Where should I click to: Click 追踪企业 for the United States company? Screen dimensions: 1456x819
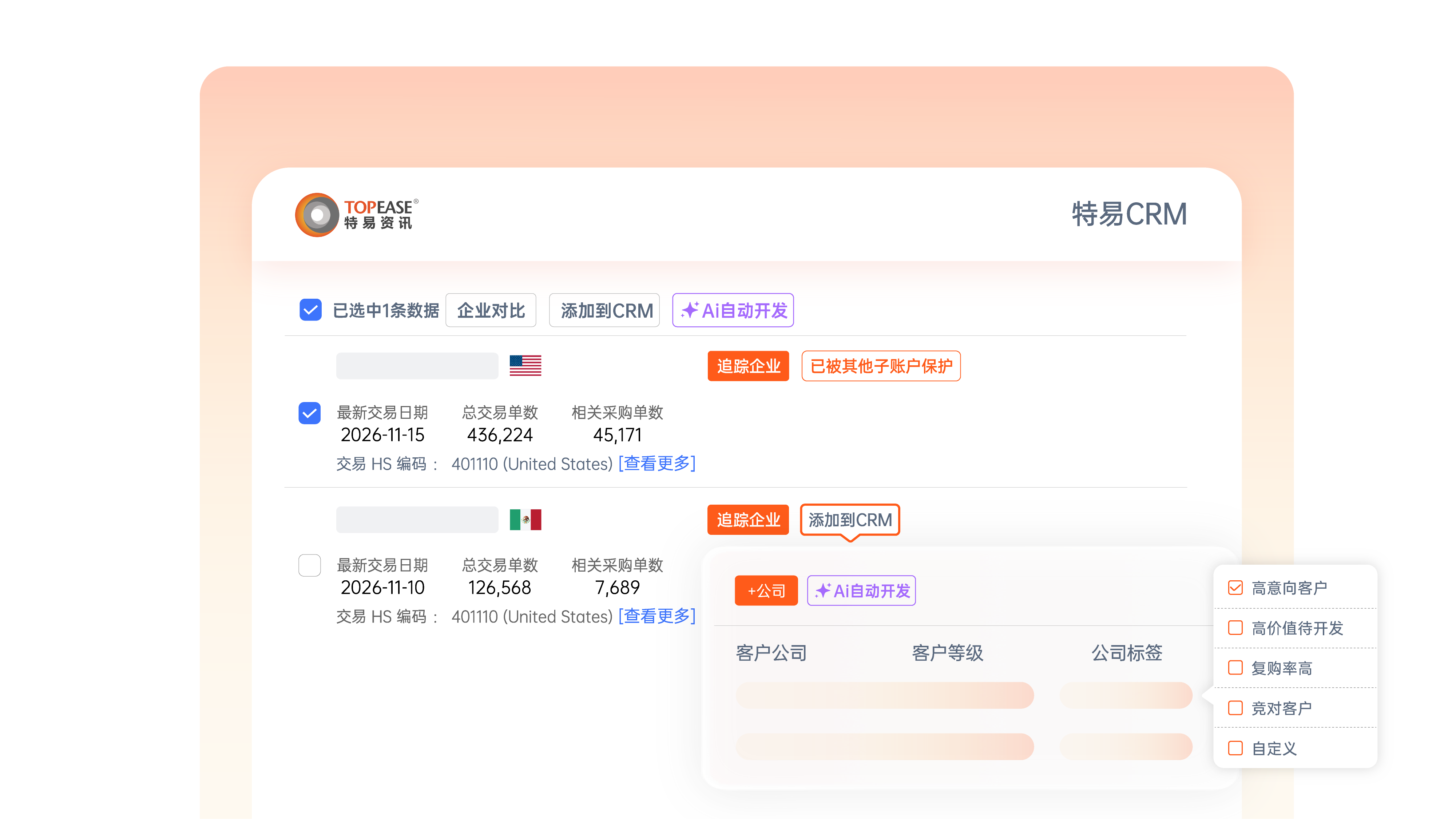[x=748, y=366]
